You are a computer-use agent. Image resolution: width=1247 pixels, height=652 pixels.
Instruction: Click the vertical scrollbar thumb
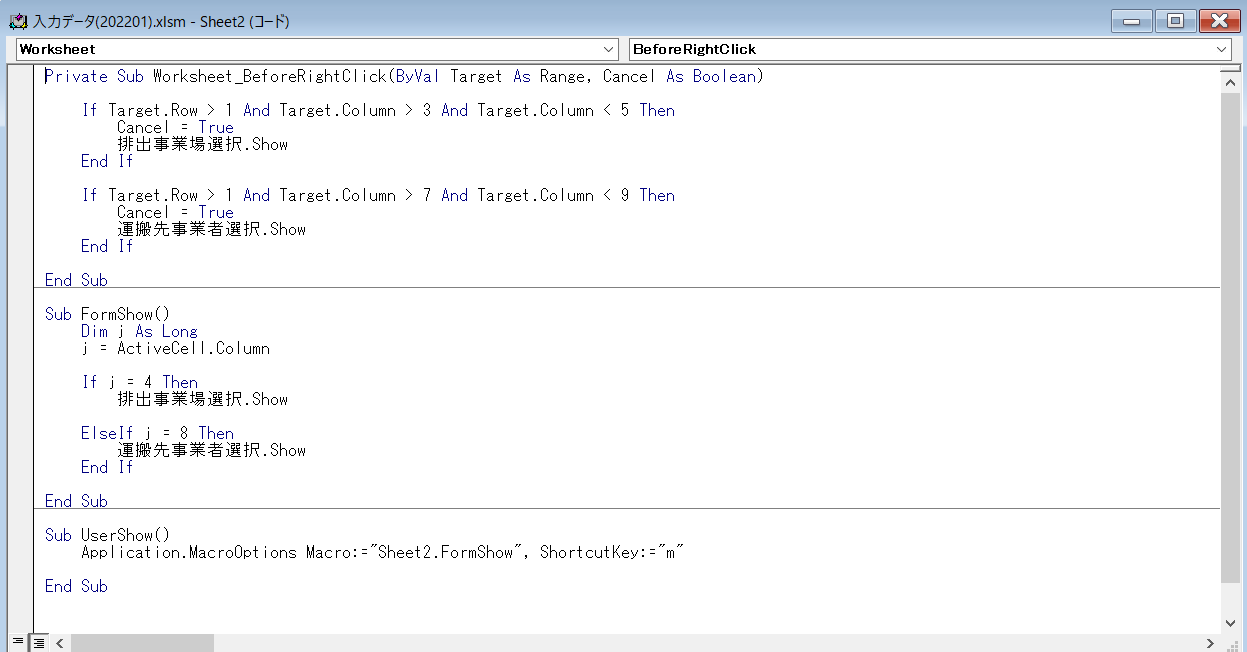point(1231,340)
